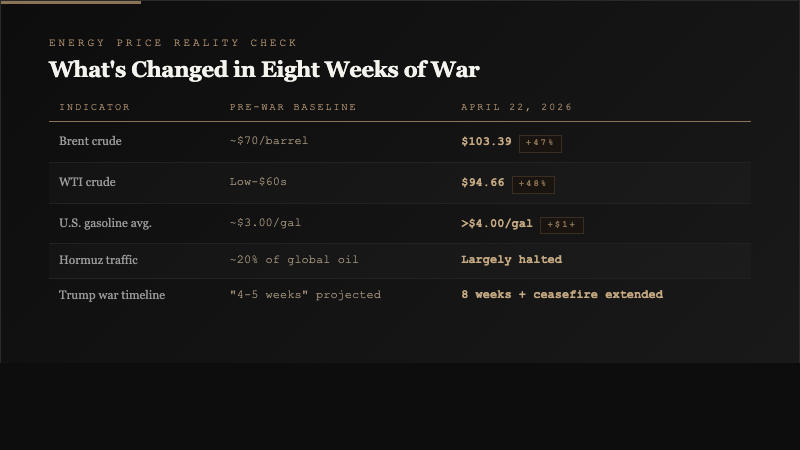Select the WTI crude row label
Viewport: 800px width, 450px height.
pyautogui.click(x=87, y=182)
